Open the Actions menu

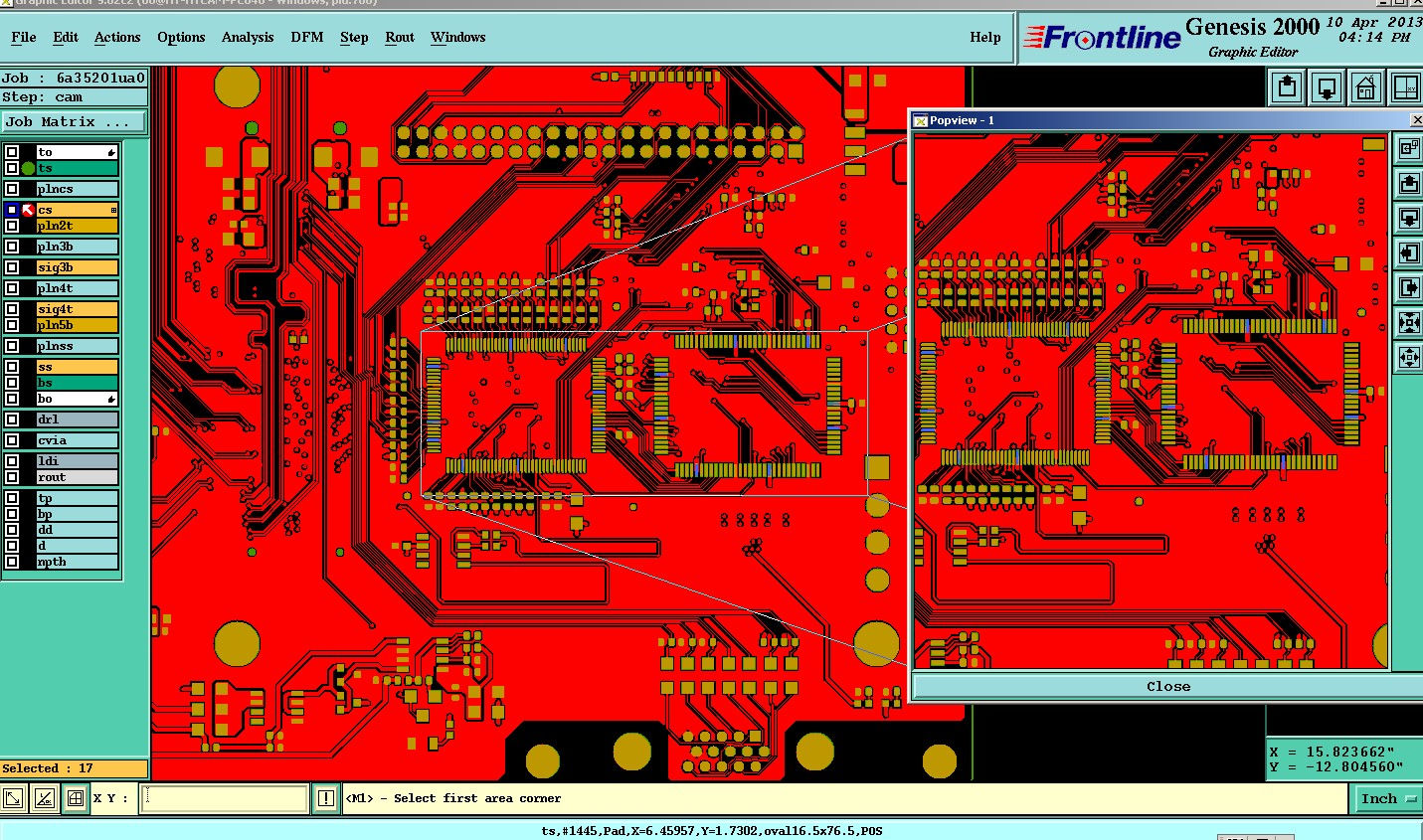(x=117, y=38)
